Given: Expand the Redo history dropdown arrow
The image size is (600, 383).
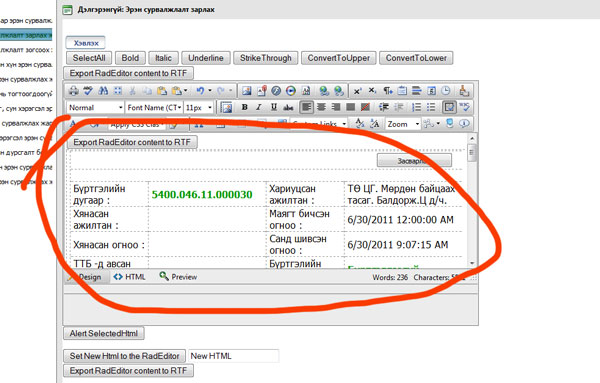Looking at the screenshot, I should click(231, 91).
